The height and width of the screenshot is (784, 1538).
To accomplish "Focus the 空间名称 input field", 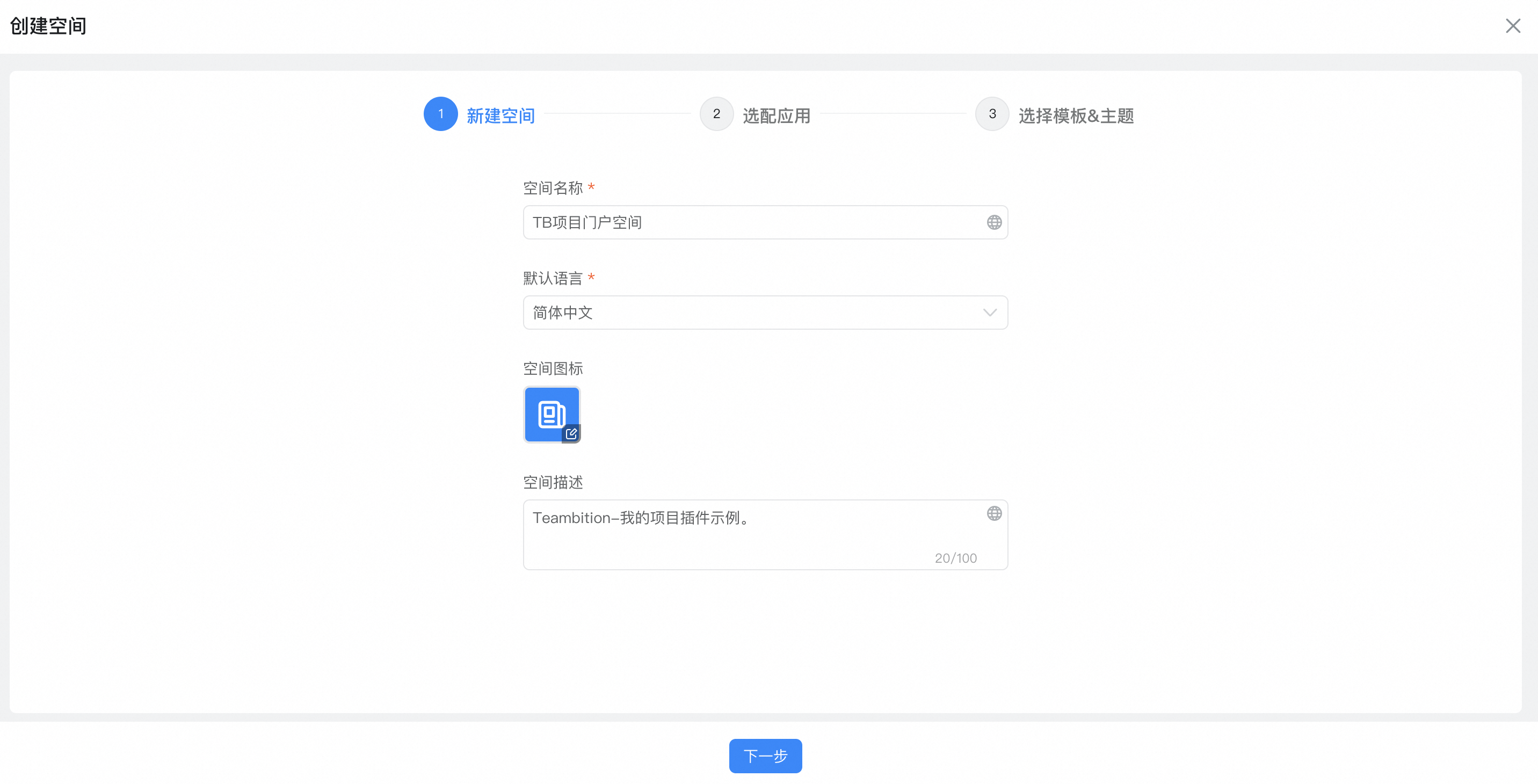I will pyautogui.click(x=765, y=222).
